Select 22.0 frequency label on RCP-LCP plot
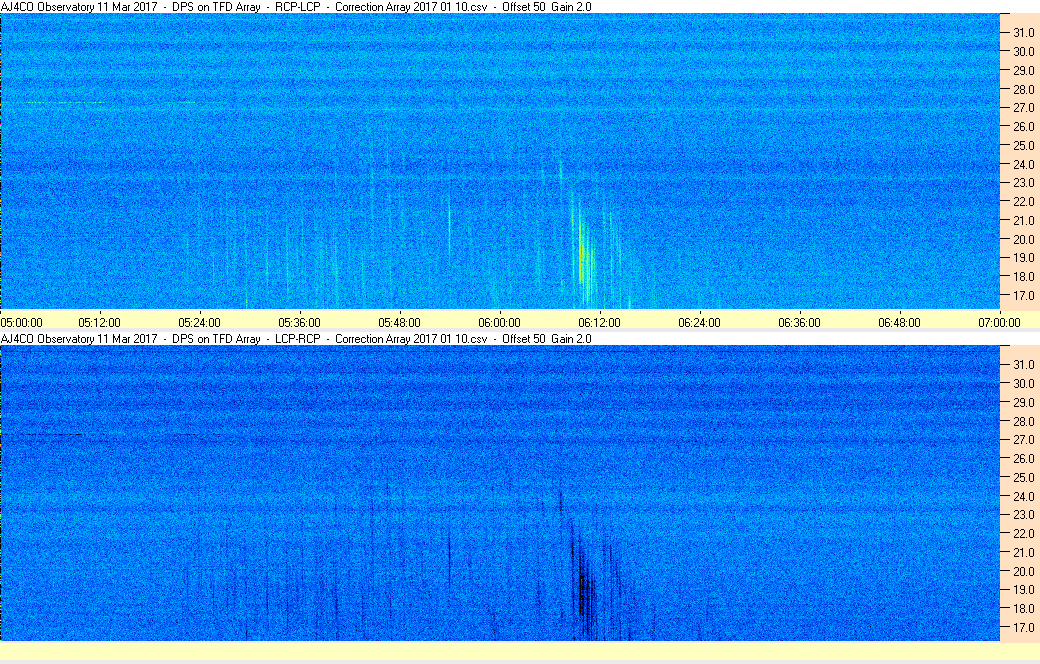 point(1023,201)
